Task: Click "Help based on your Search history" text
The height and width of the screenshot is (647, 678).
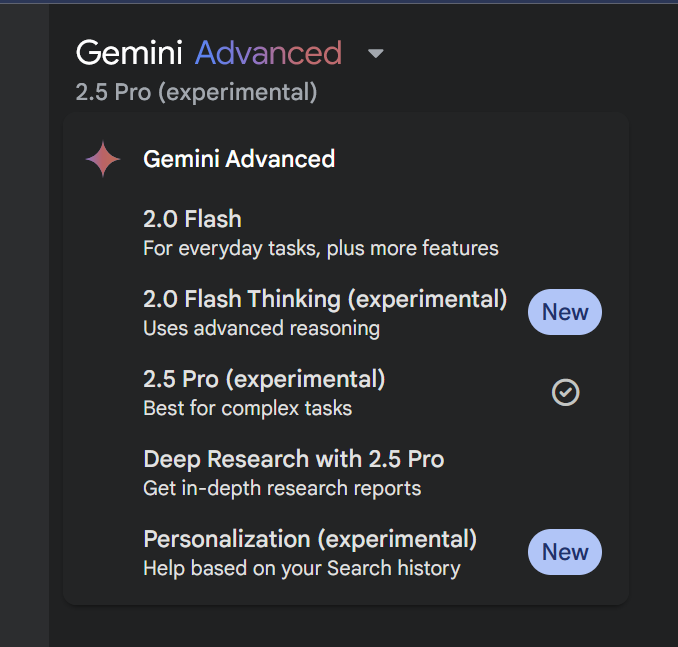Action: [x=301, y=568]
